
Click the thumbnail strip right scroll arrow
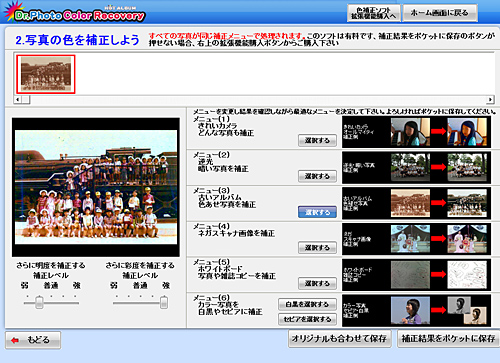(490, 99)
